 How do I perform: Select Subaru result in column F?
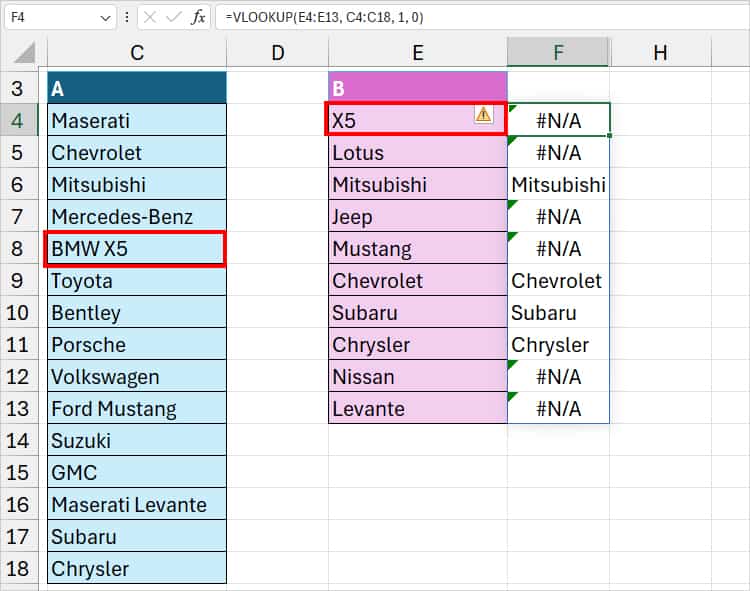558,312
